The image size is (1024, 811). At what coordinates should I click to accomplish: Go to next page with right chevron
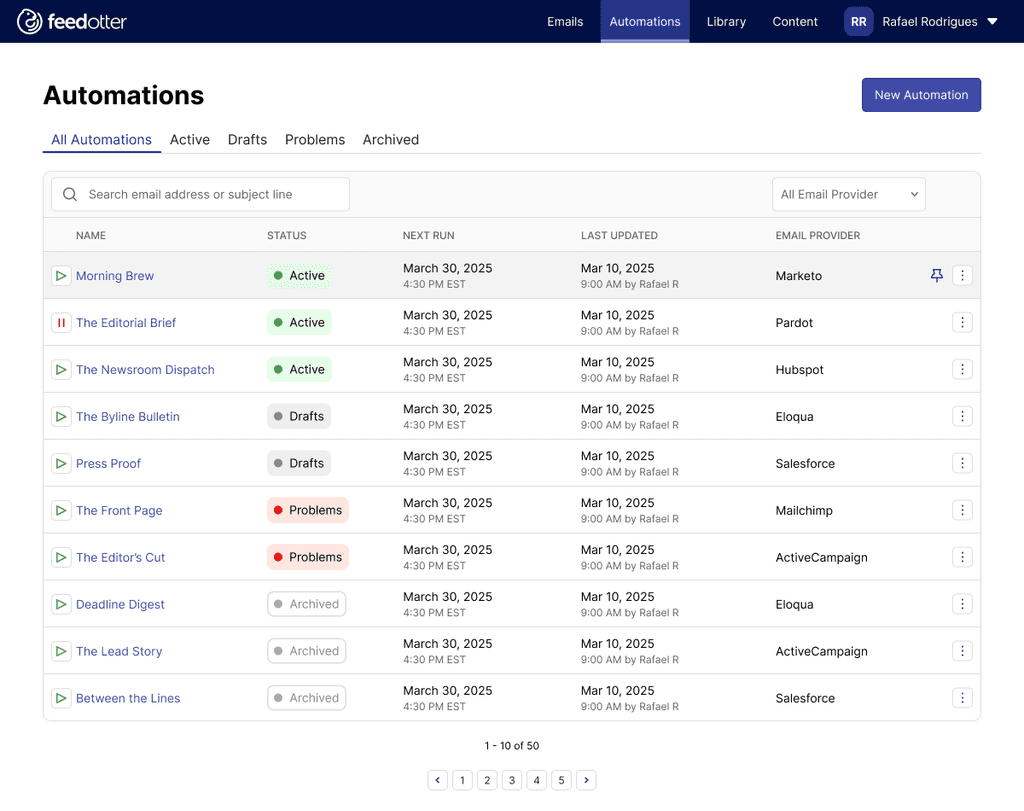(586, 780)
